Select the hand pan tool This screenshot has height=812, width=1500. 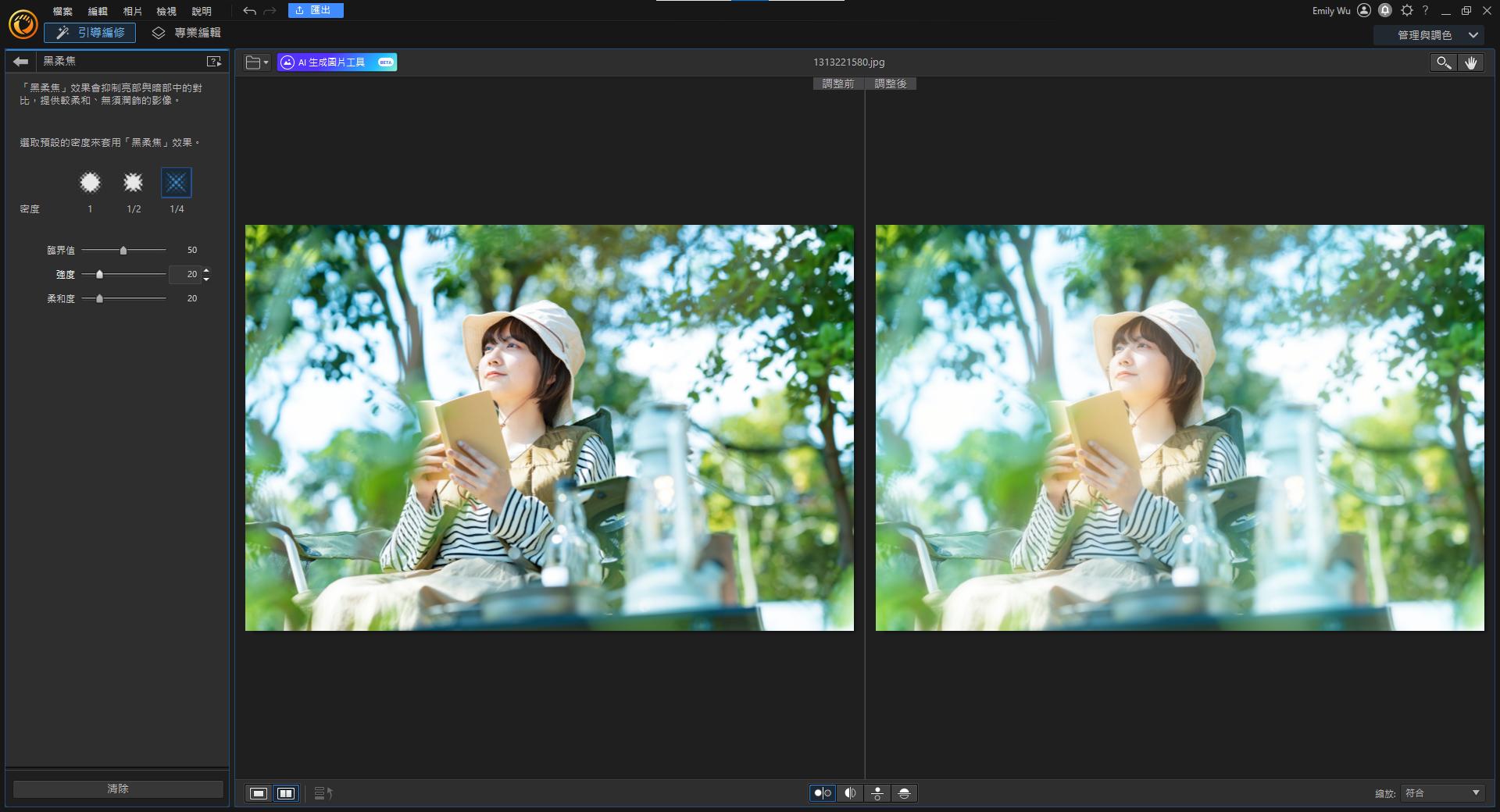pyautogui.click(x=1470, y=63)
